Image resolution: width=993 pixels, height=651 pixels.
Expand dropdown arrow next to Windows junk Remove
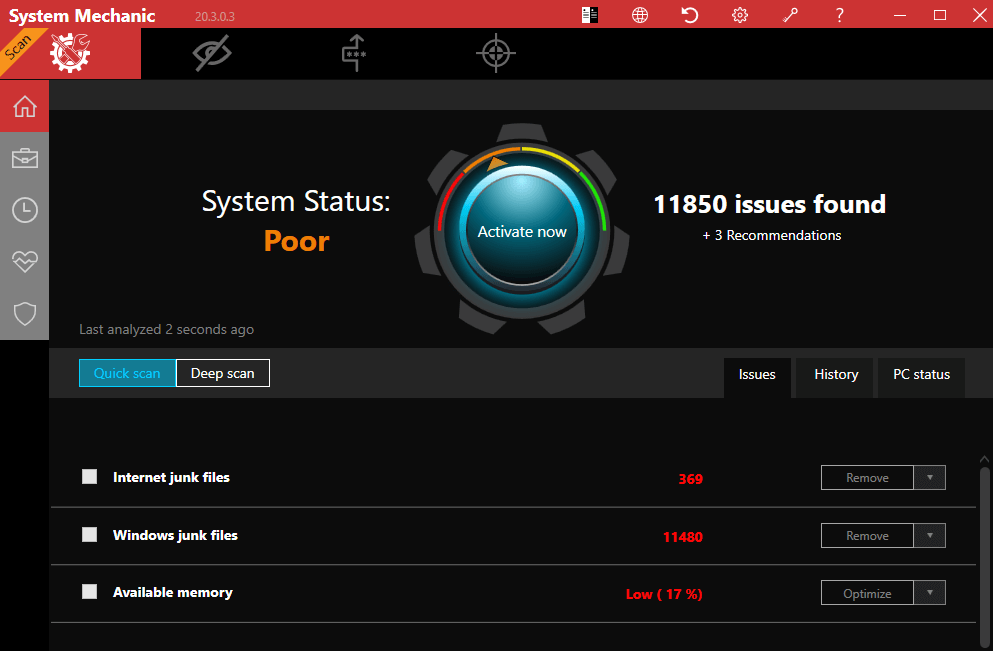point(930,536)
